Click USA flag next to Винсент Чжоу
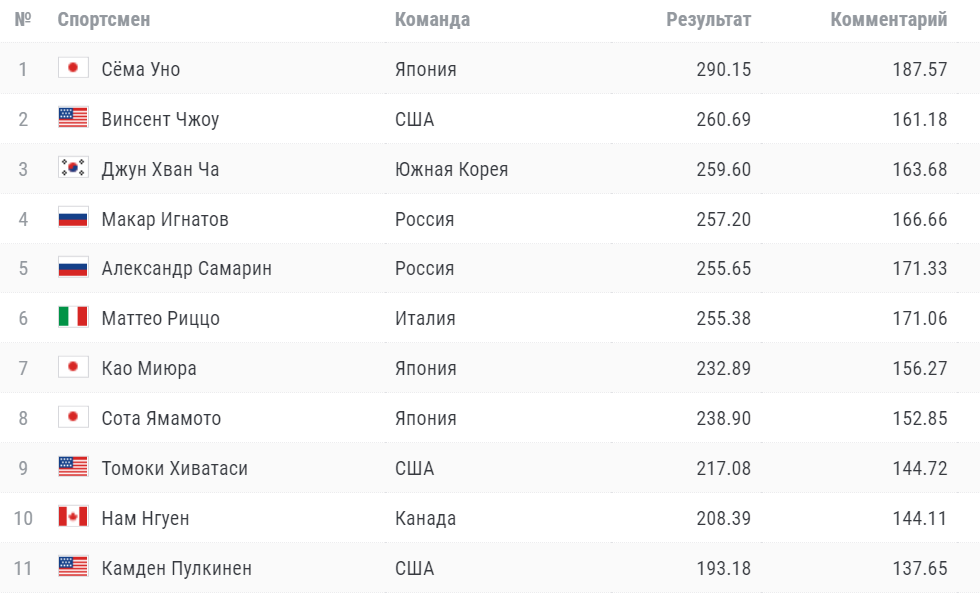980x598 pixels. (73, 118)
